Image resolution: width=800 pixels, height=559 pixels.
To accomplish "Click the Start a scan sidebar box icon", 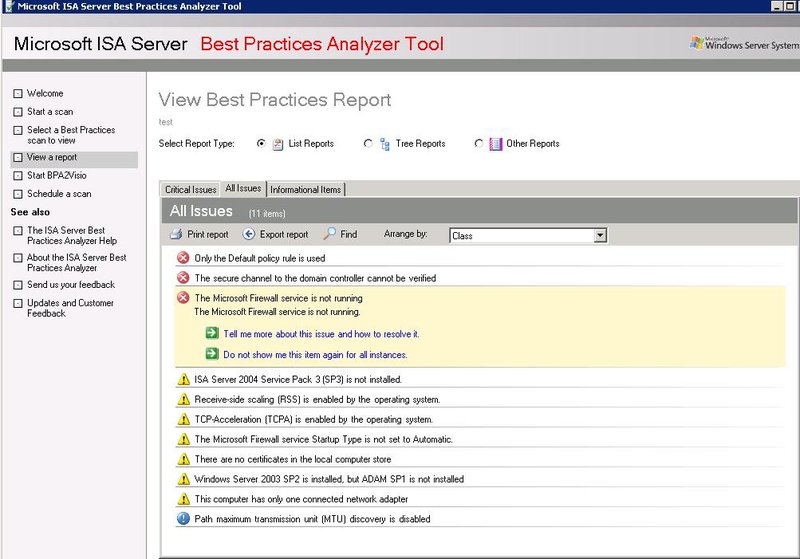I will pos(18,112).
